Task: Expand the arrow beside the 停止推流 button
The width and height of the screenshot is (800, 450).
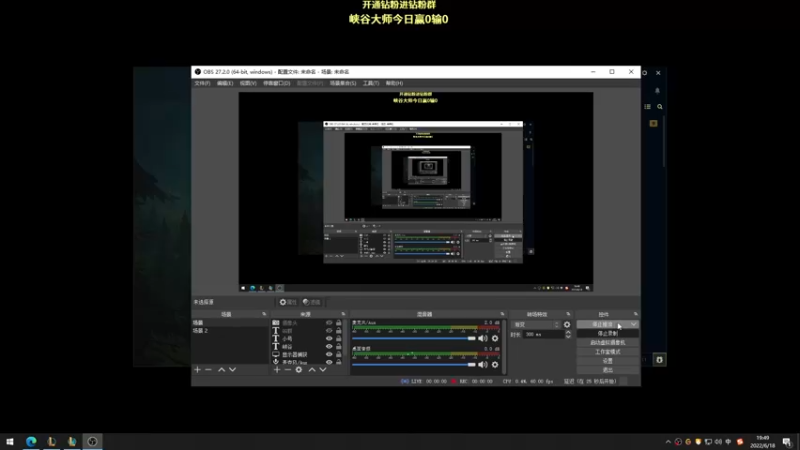Action: [x=633, y=324]
